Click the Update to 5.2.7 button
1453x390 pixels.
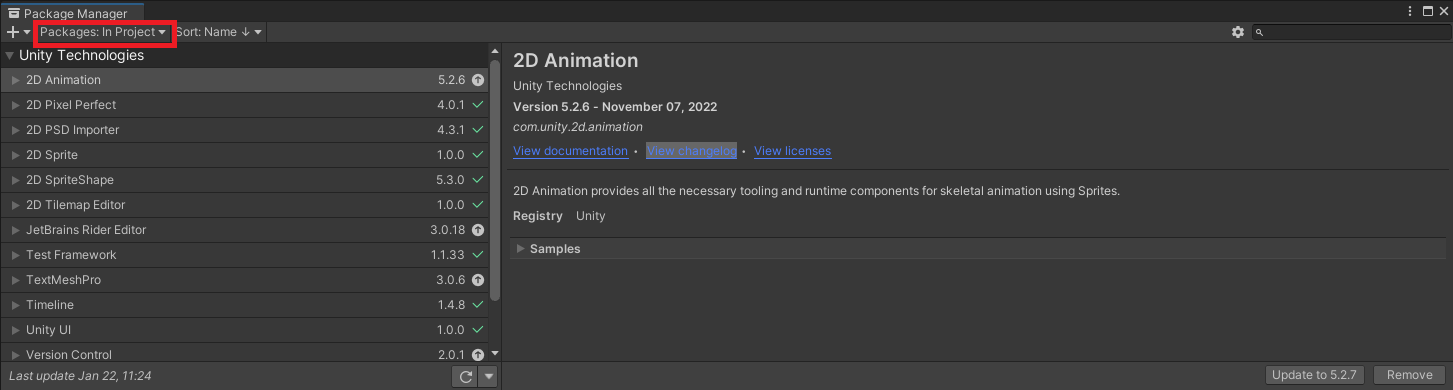coord(1315,375)
